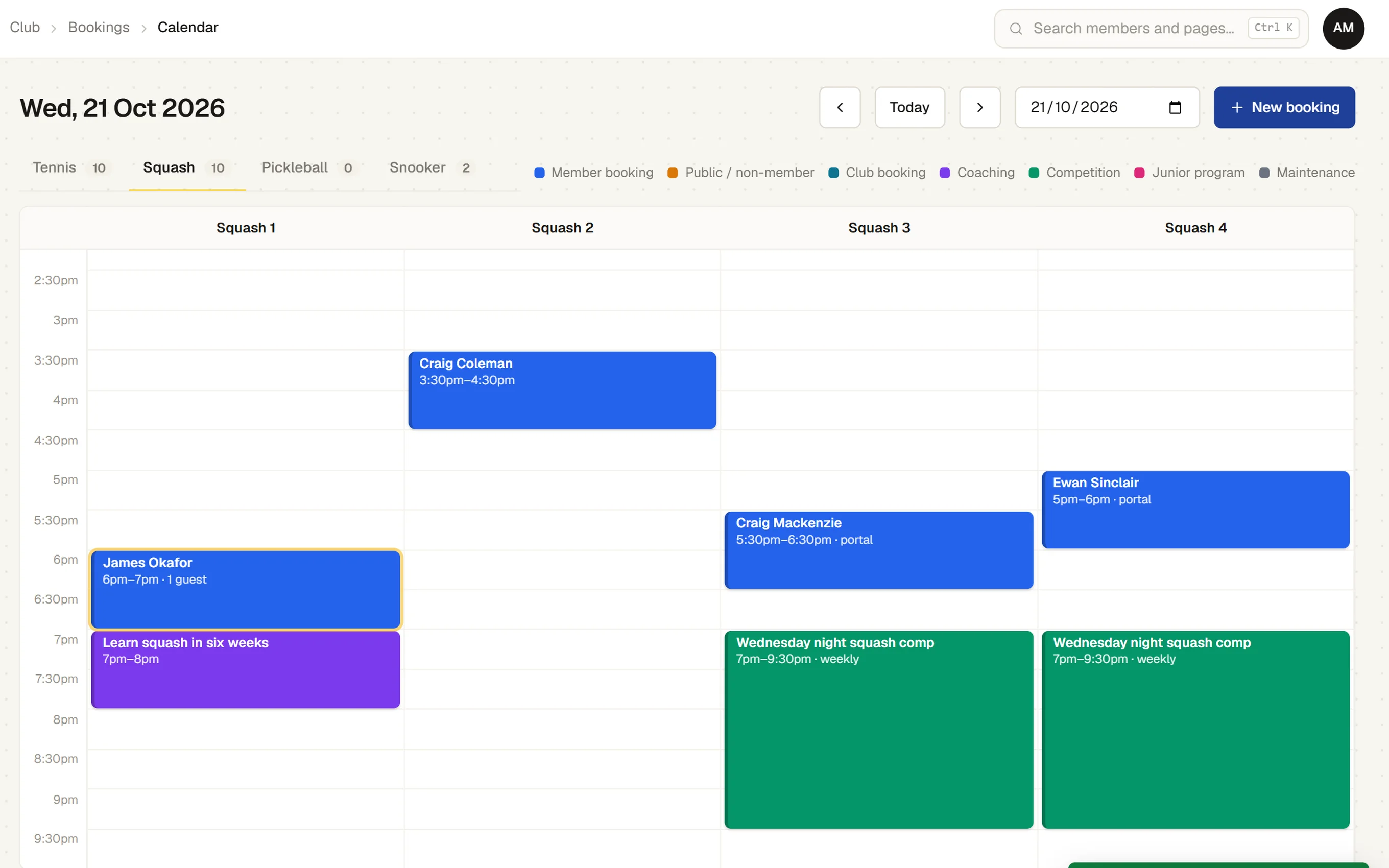Screen dimensions: 1389x868
Task: Click the Squash 3 column header
Action: [879, 228]
